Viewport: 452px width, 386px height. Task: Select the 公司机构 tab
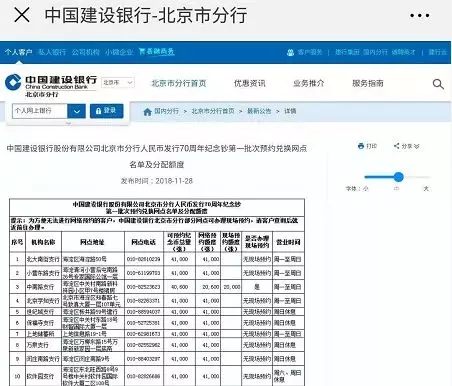pos(86,52)
